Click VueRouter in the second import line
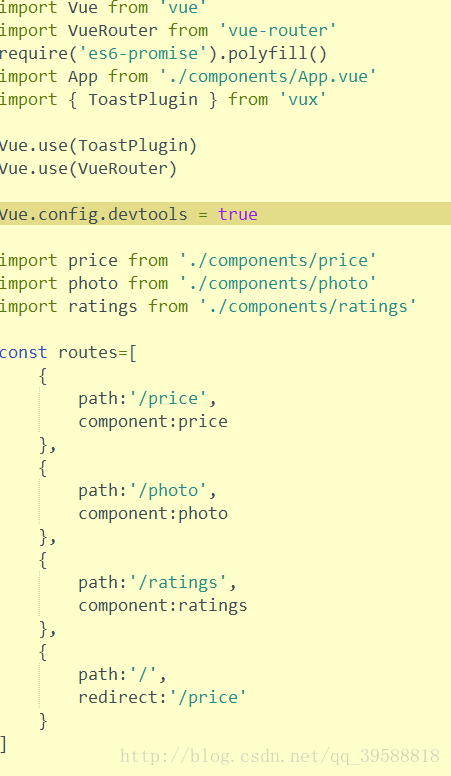Viewport: 451px width, 776px height. tap(113, 31)
